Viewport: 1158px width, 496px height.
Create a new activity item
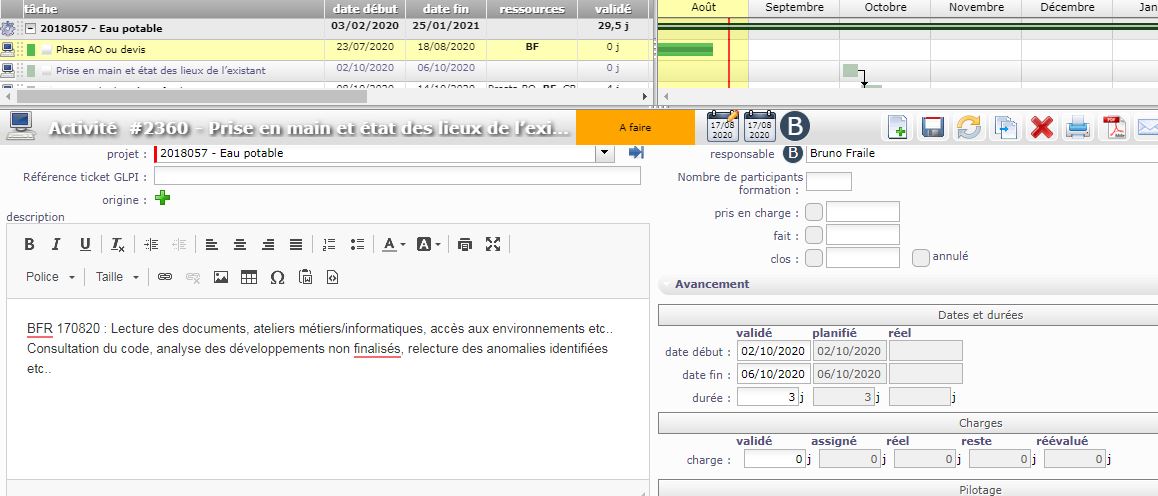coord(897,127)
